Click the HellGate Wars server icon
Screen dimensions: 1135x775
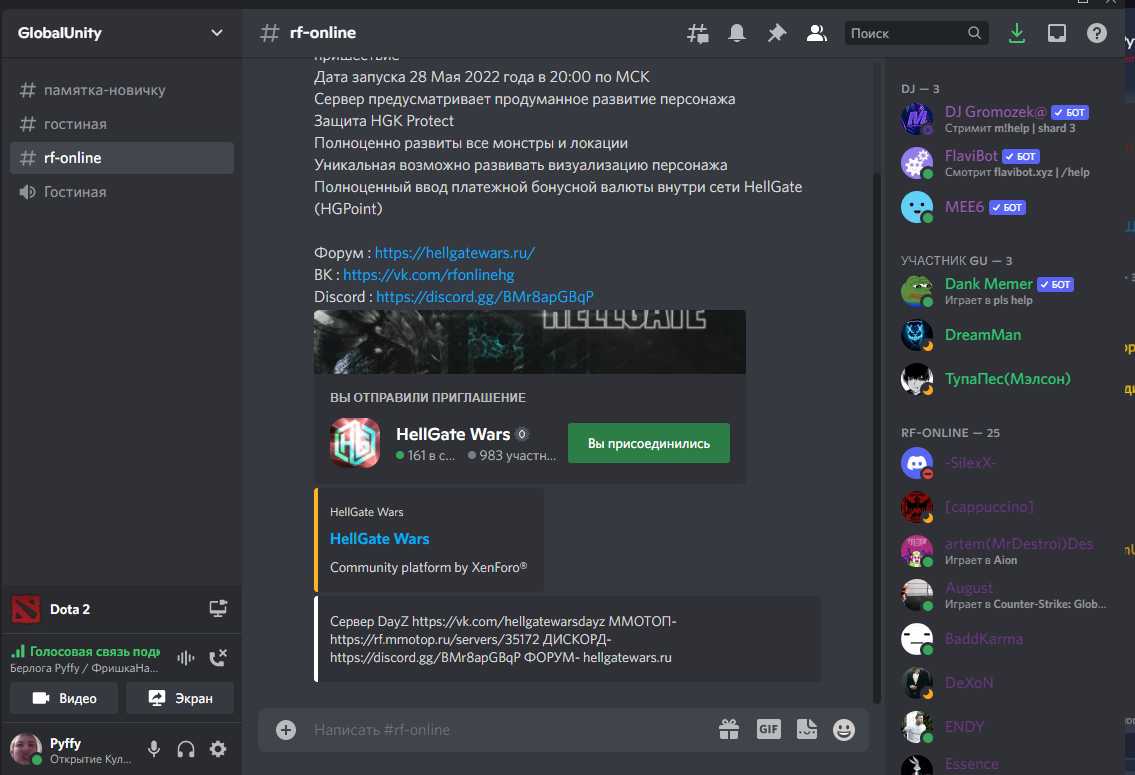355,443
